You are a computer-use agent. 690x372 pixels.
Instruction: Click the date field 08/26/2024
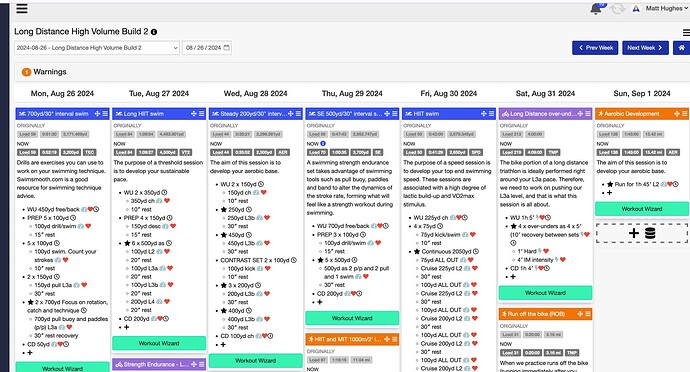coord(208,48)
